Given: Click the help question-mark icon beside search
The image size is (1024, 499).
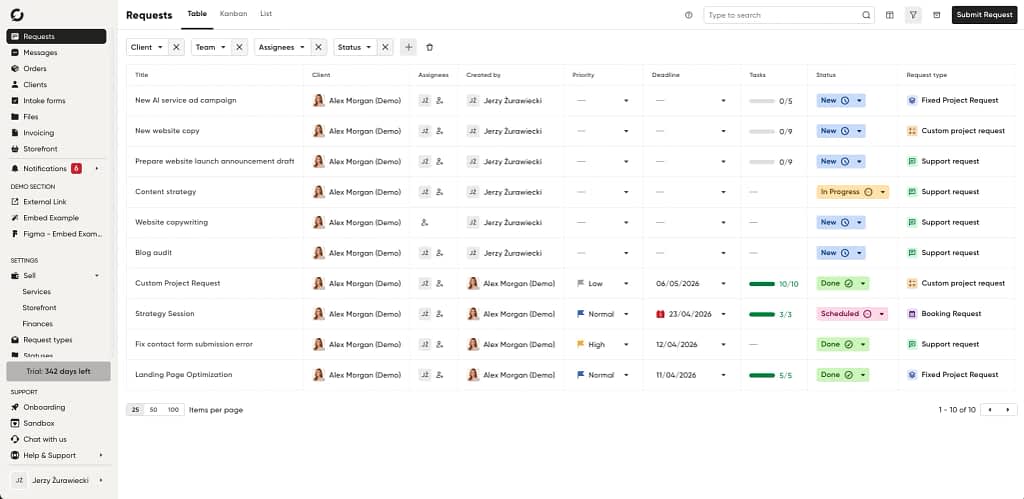Looking at the screenshot, I should 688,15.
